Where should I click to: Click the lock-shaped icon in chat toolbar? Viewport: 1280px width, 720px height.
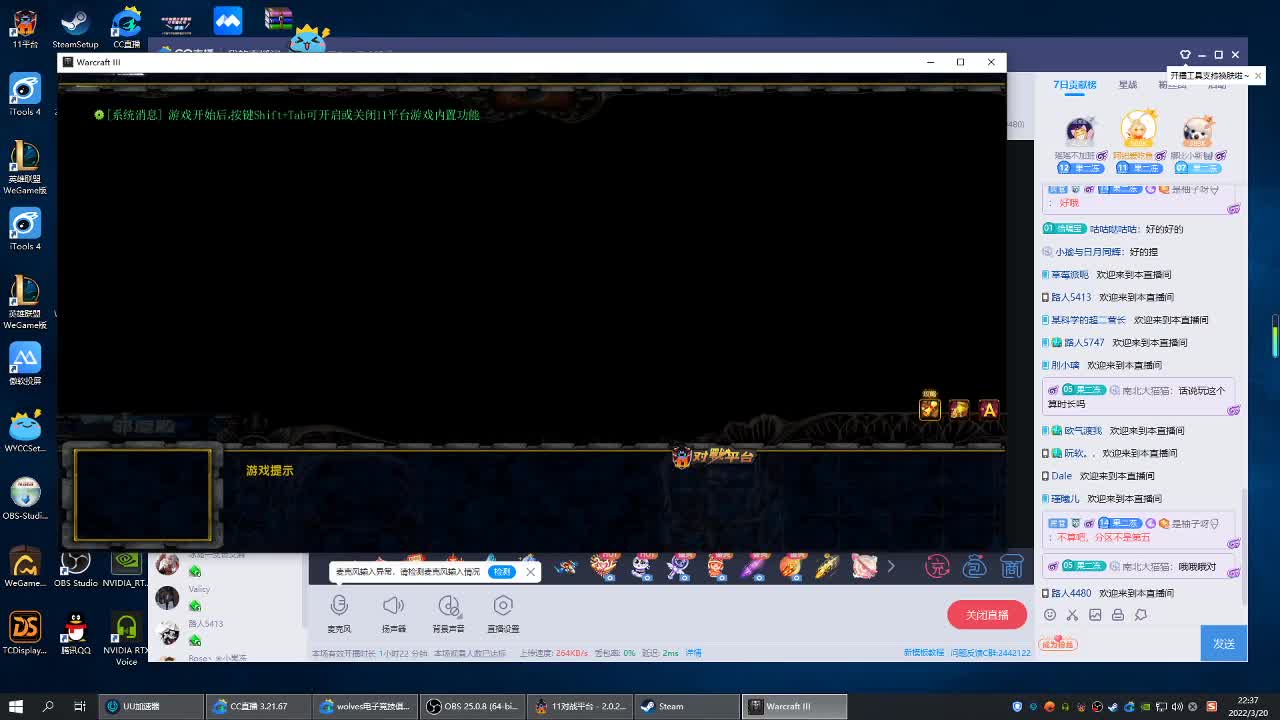tap(1118, 615)
